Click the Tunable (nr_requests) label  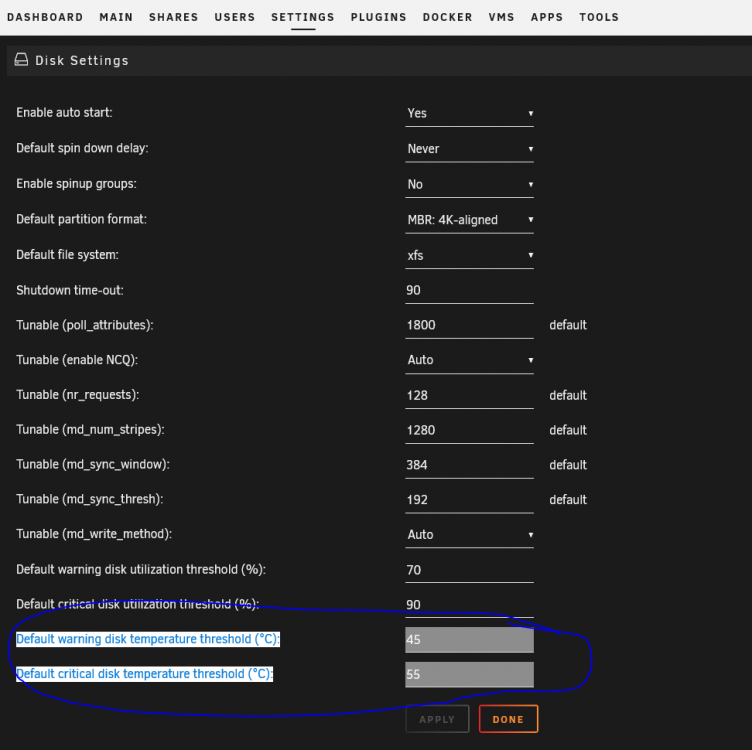coord(78,395)
